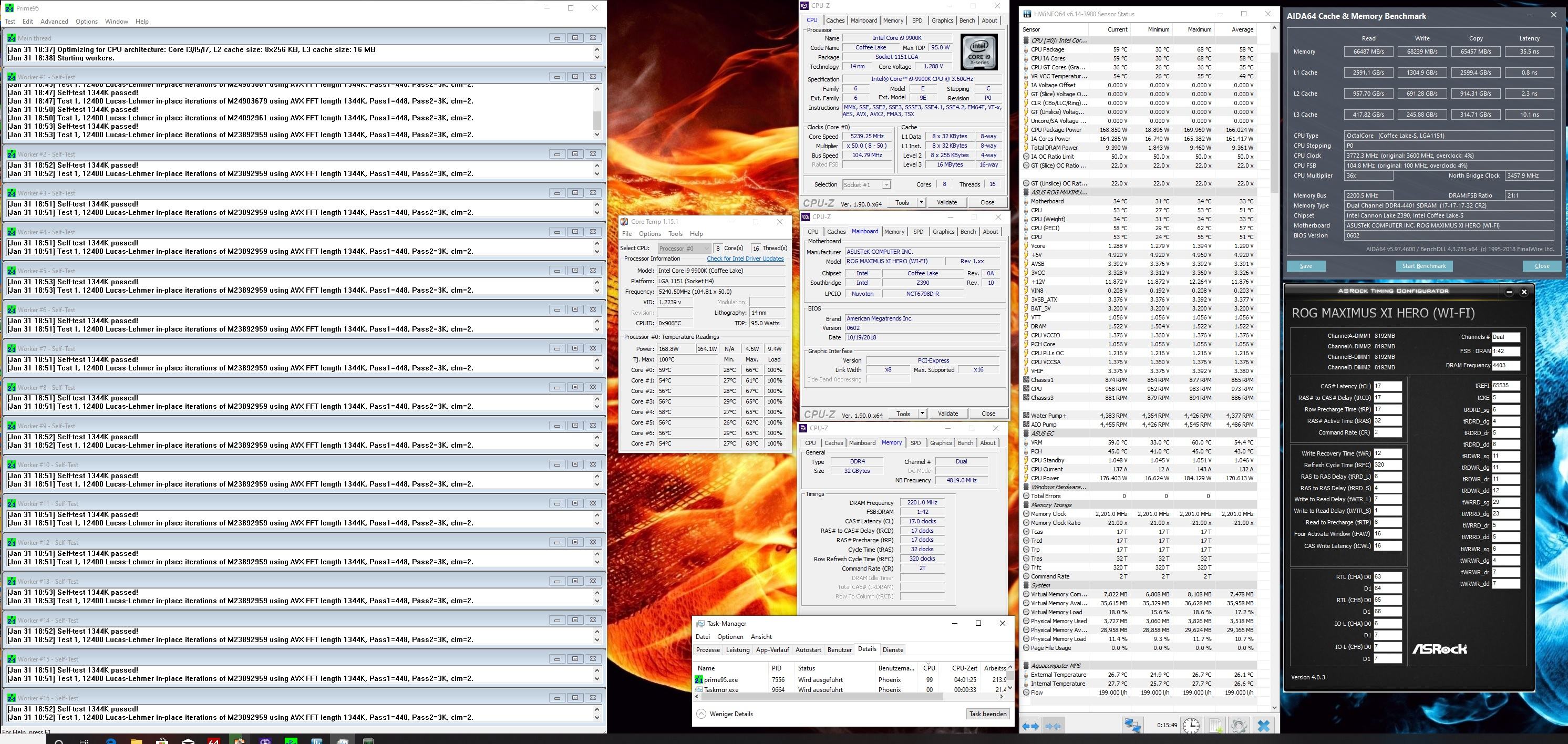Click HWiNFO expand columns arrows icon
The image size is (1568, 744).
[1030, 726]
